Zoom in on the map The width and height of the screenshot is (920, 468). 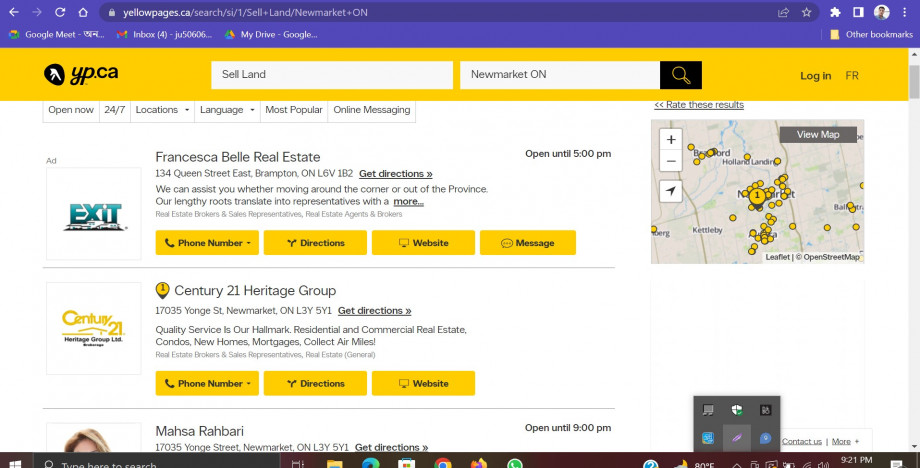tap(671, 140)
